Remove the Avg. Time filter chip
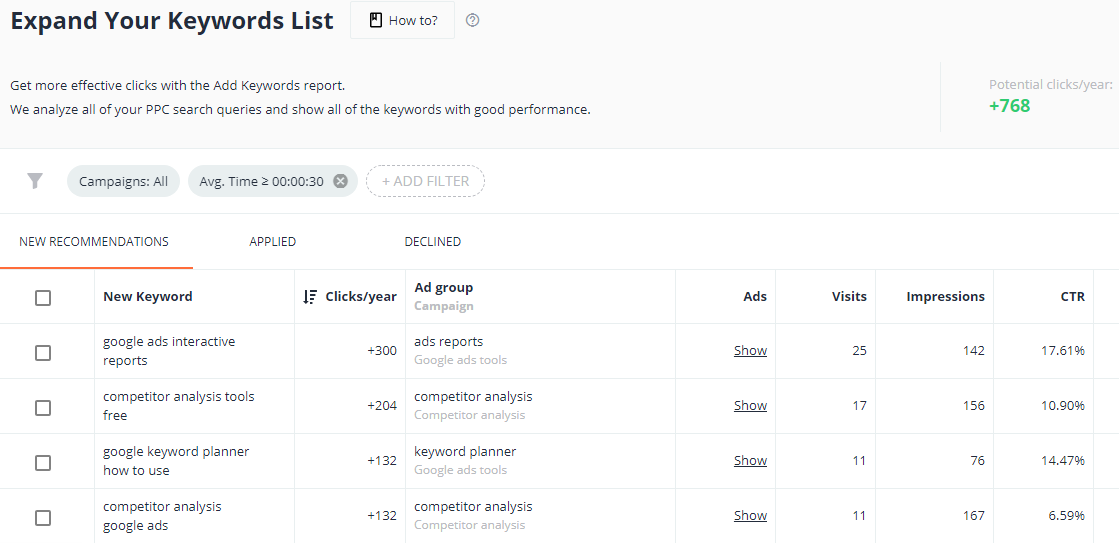The image size is (1119, 543). [x=340, y=181]
